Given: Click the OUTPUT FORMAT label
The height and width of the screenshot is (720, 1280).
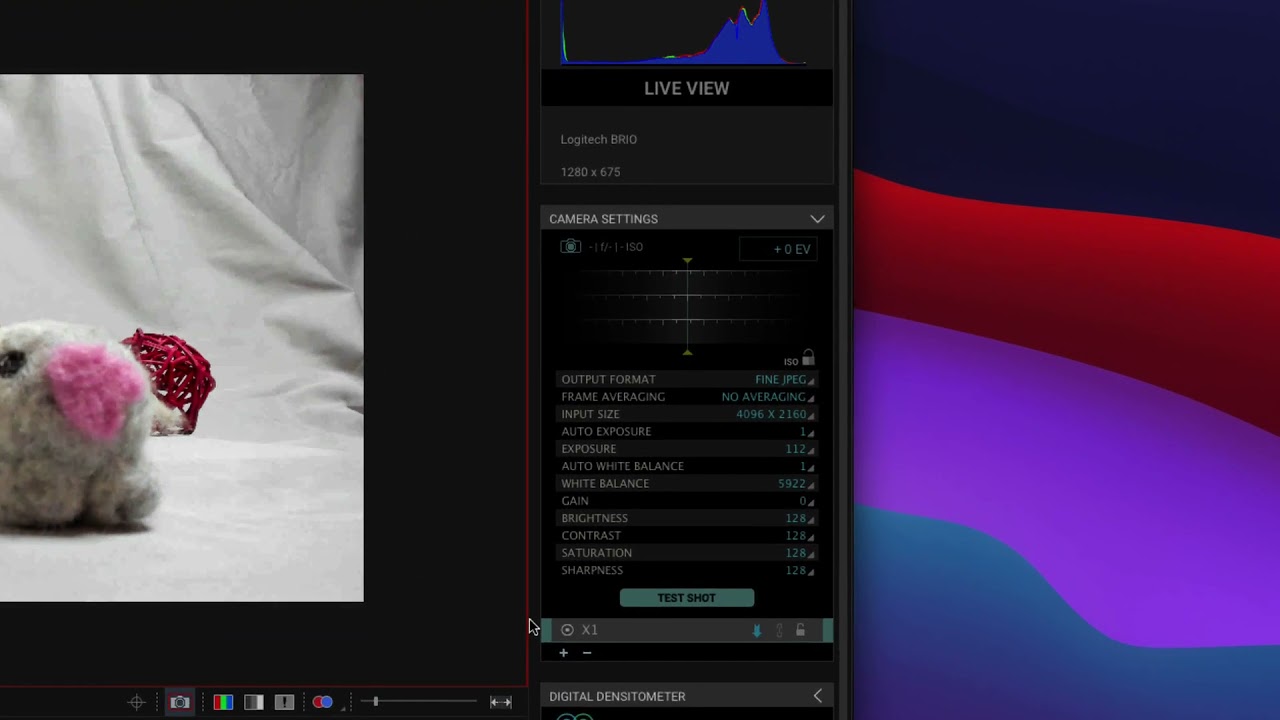Looking at the screenshot, I should coord(608,380).
